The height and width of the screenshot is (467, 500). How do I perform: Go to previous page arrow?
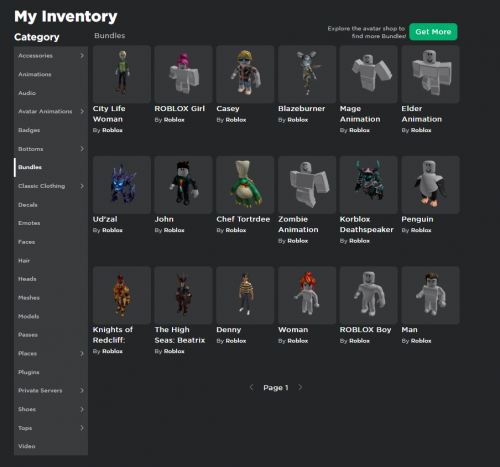(252, 387)
